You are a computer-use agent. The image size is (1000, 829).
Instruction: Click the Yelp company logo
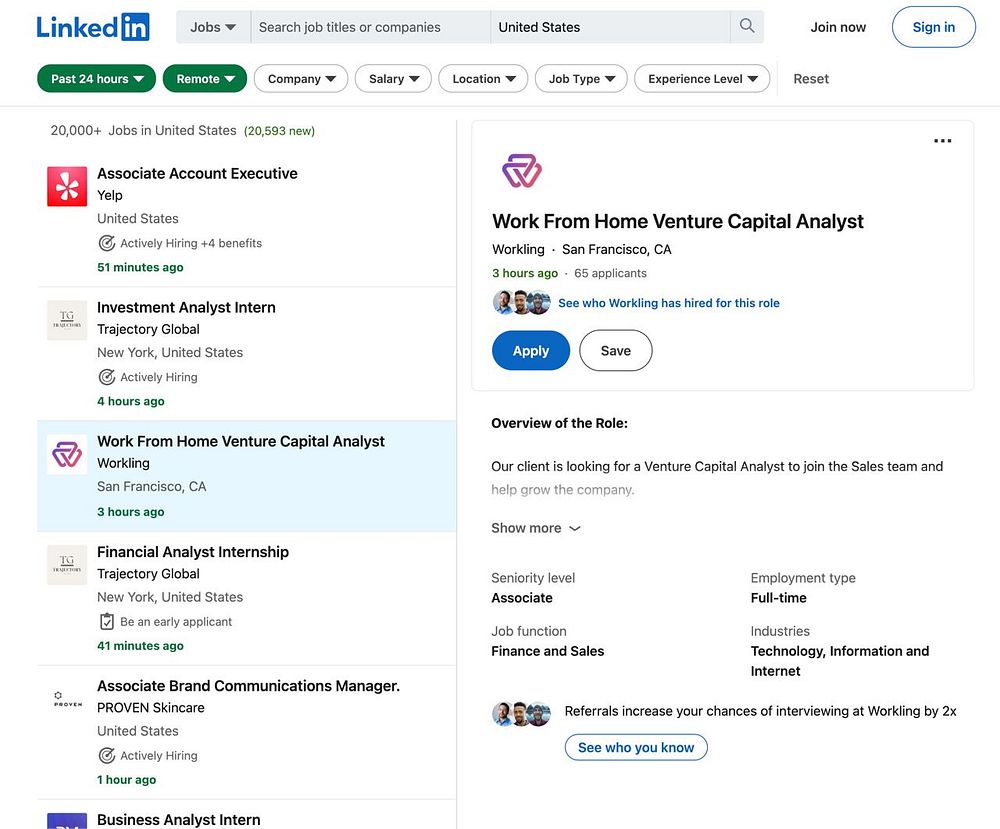tap(67, 187)
